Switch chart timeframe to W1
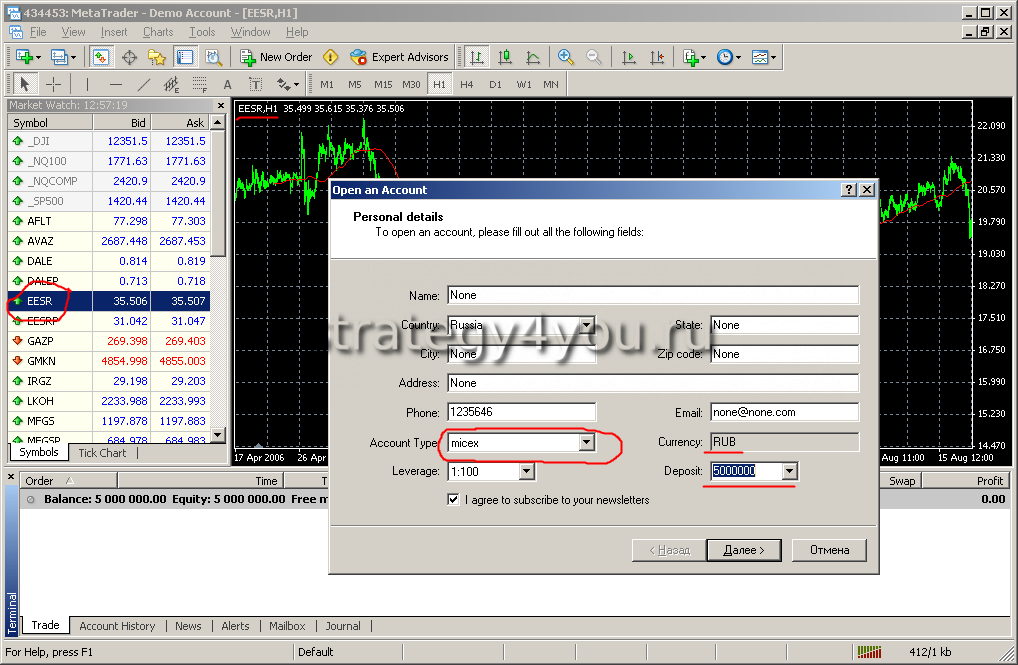 (x=524, y=84)
